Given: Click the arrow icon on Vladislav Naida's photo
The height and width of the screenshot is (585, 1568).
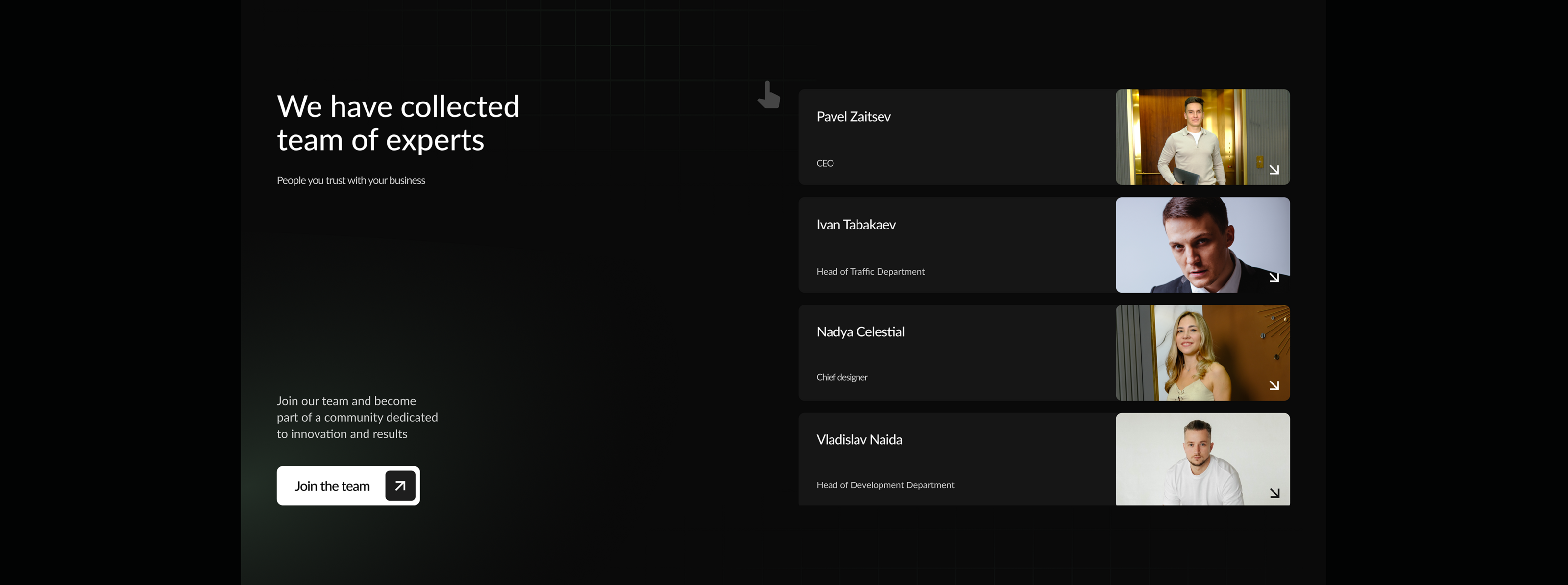Looking at the screenshot, I should (1274, 493).
